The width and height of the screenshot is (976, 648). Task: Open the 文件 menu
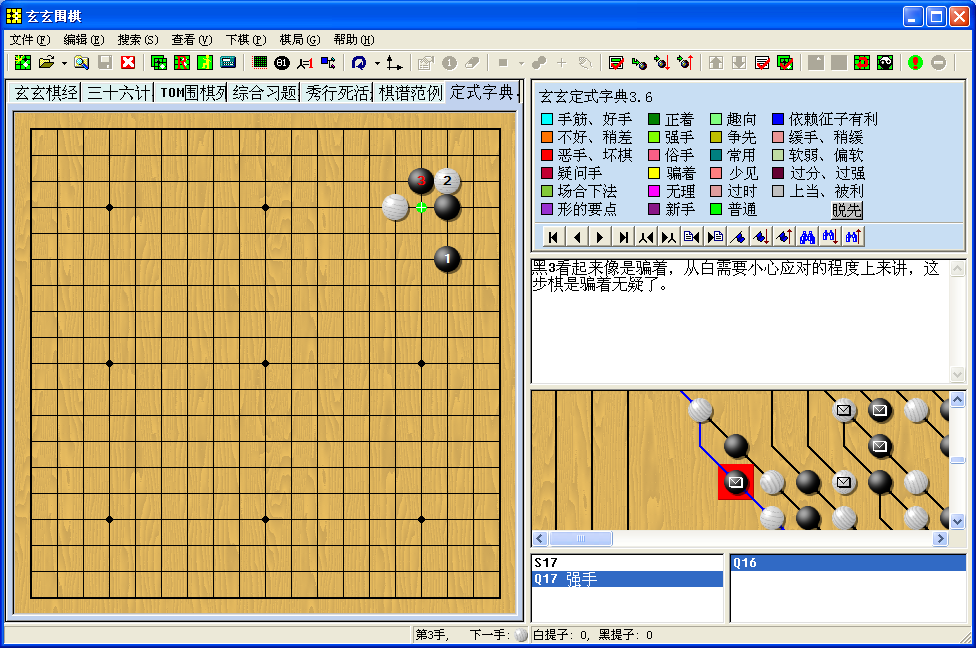[x=29, y=40]
